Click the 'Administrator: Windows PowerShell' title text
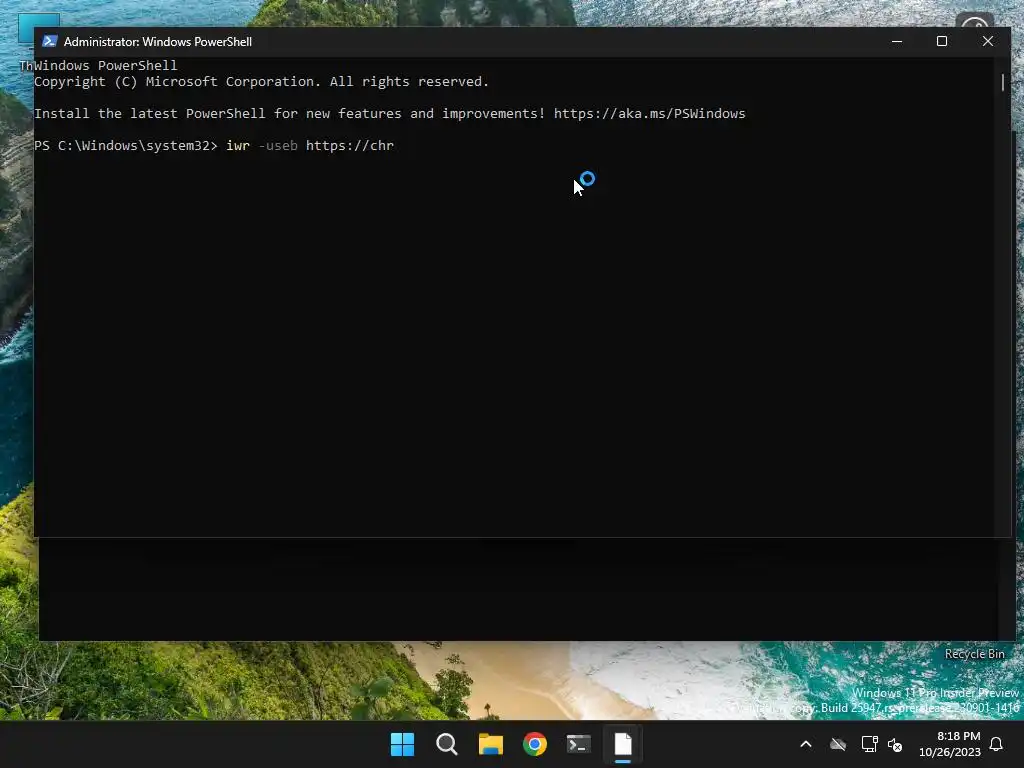The width and height of the screenshot is (1024, 768). (157, 42)
